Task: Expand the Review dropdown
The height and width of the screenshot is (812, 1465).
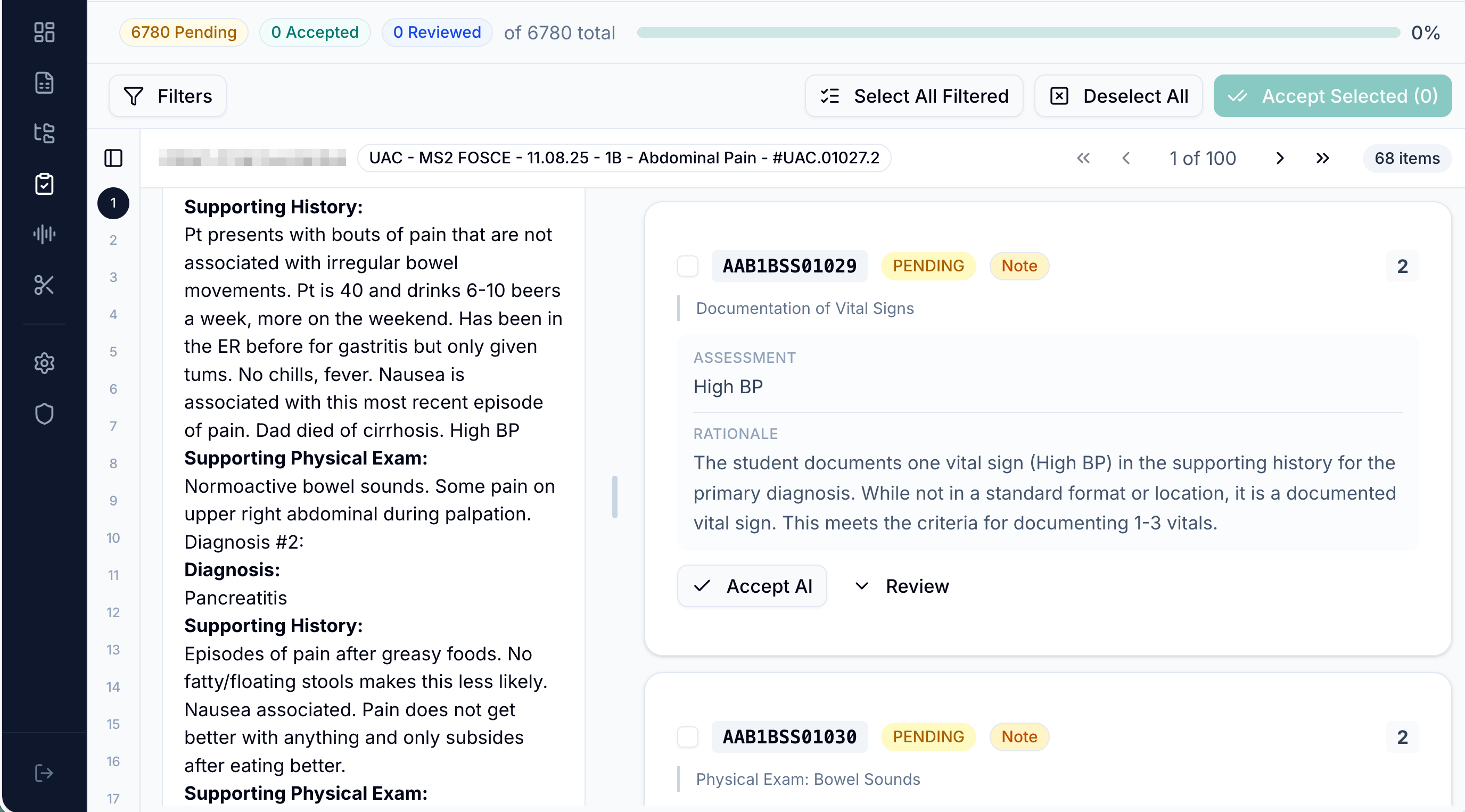Action: (901, 586)
